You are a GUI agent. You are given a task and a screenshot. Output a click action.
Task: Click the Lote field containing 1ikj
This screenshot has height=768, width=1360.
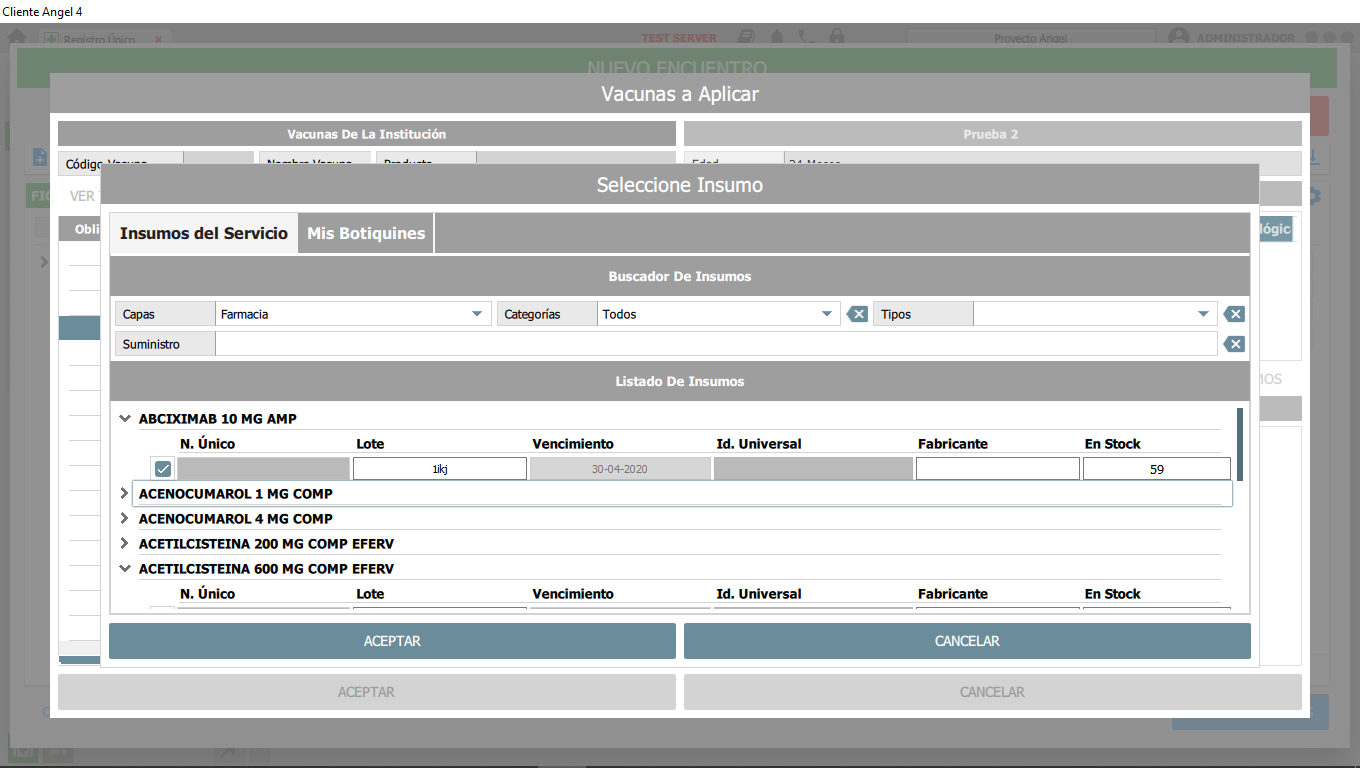[438, 468]
